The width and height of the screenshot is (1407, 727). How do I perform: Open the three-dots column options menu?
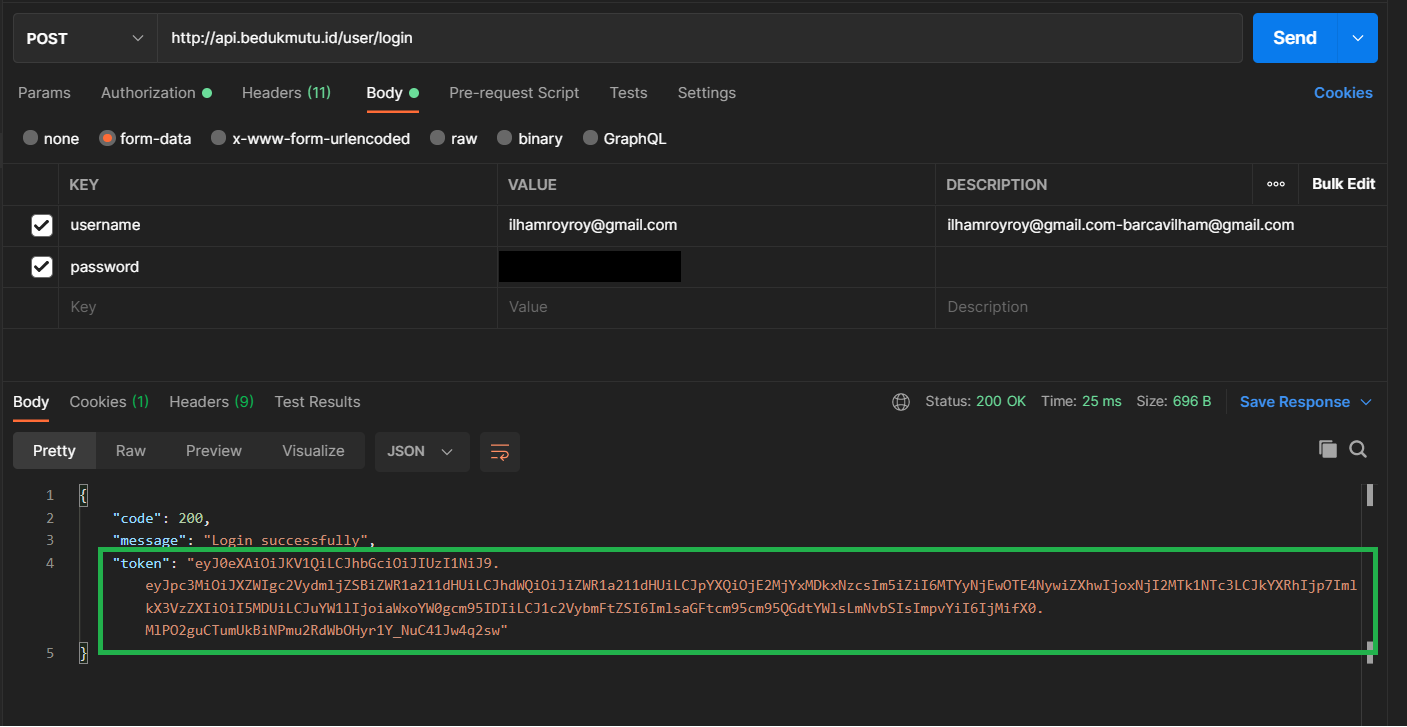coord(1275,184)
